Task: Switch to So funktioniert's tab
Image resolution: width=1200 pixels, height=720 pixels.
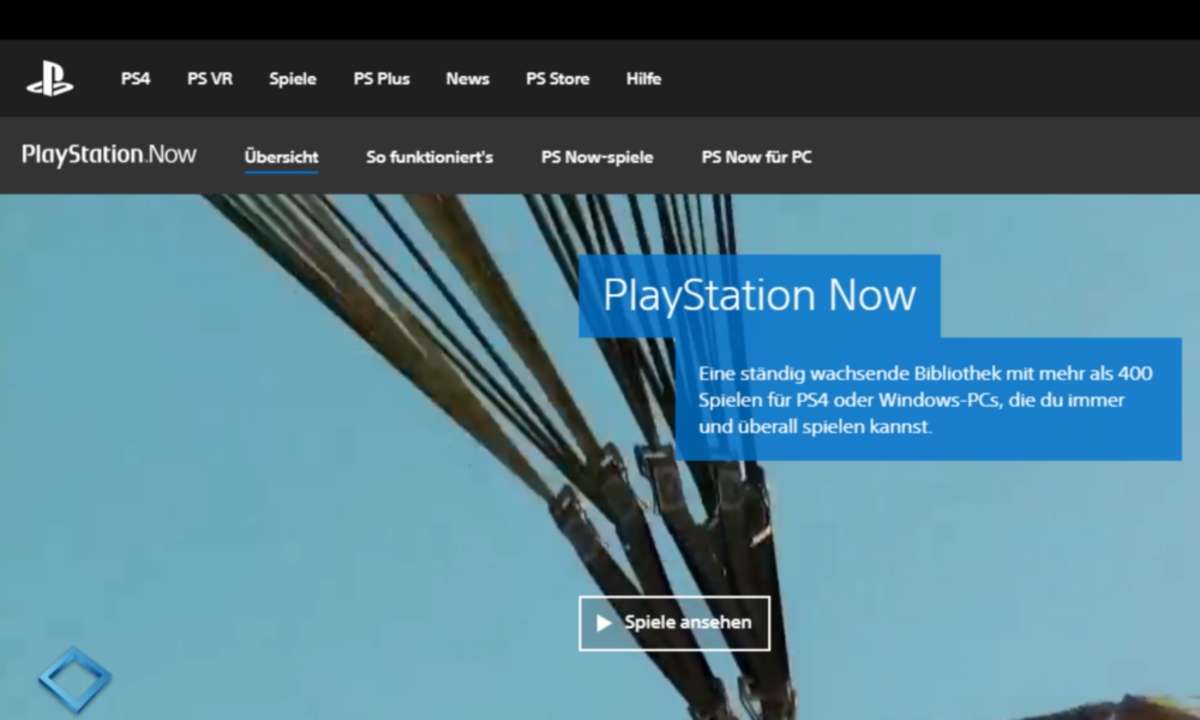Action: [x=430, y=157]
